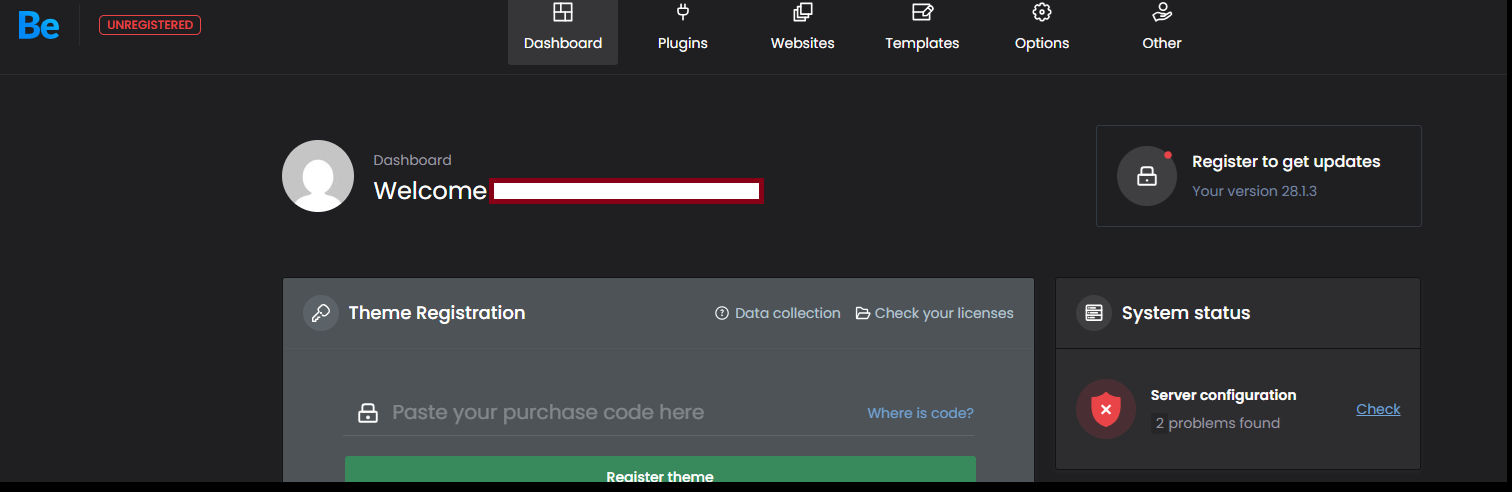Click the System status server icon
This screenshot has height=492, width=1512.
tap(1094, 313)
